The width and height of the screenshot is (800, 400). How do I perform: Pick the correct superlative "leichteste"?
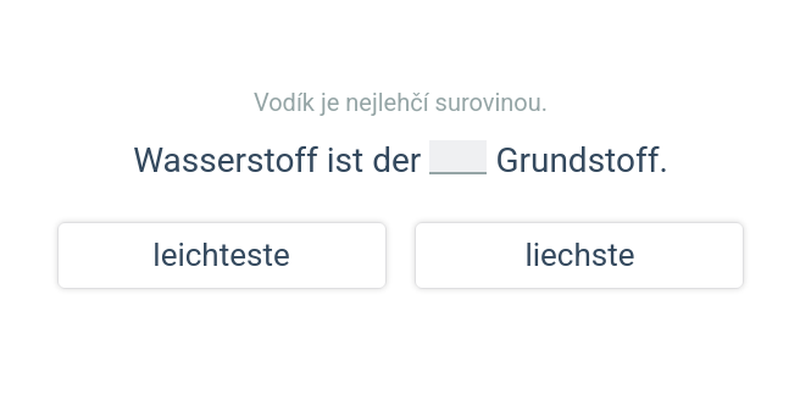pos(221,256)
